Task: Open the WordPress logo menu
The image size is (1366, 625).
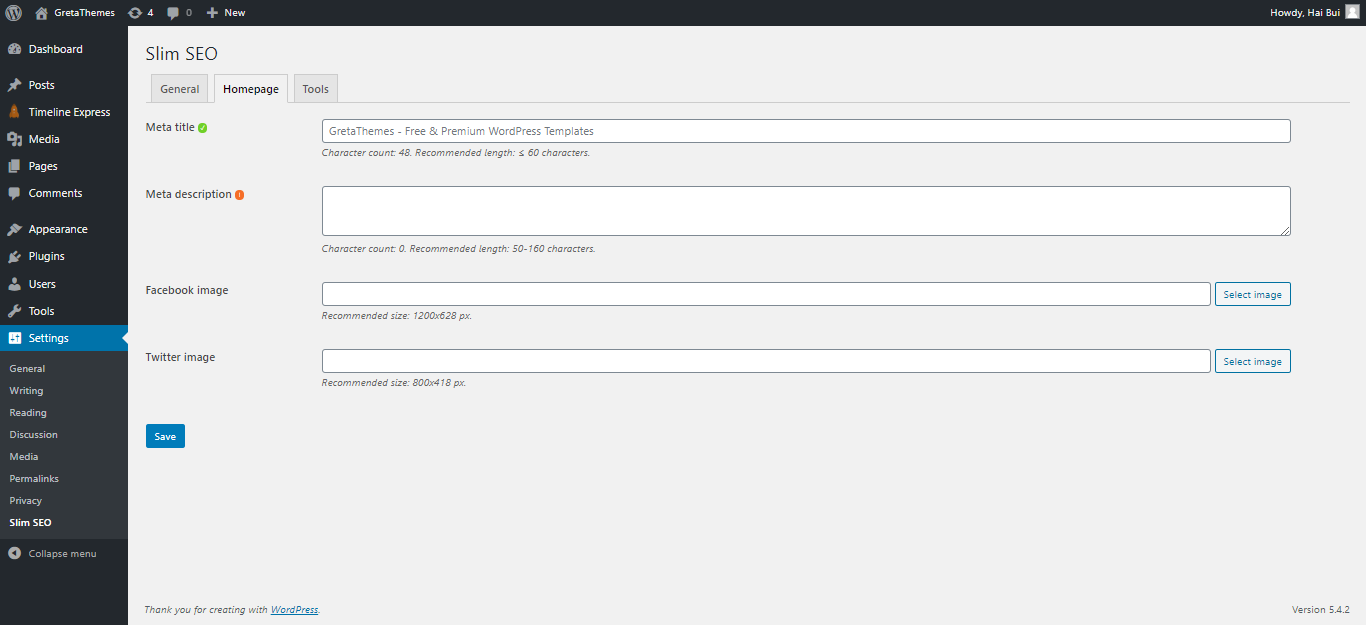Action: (x=11, y=12)
